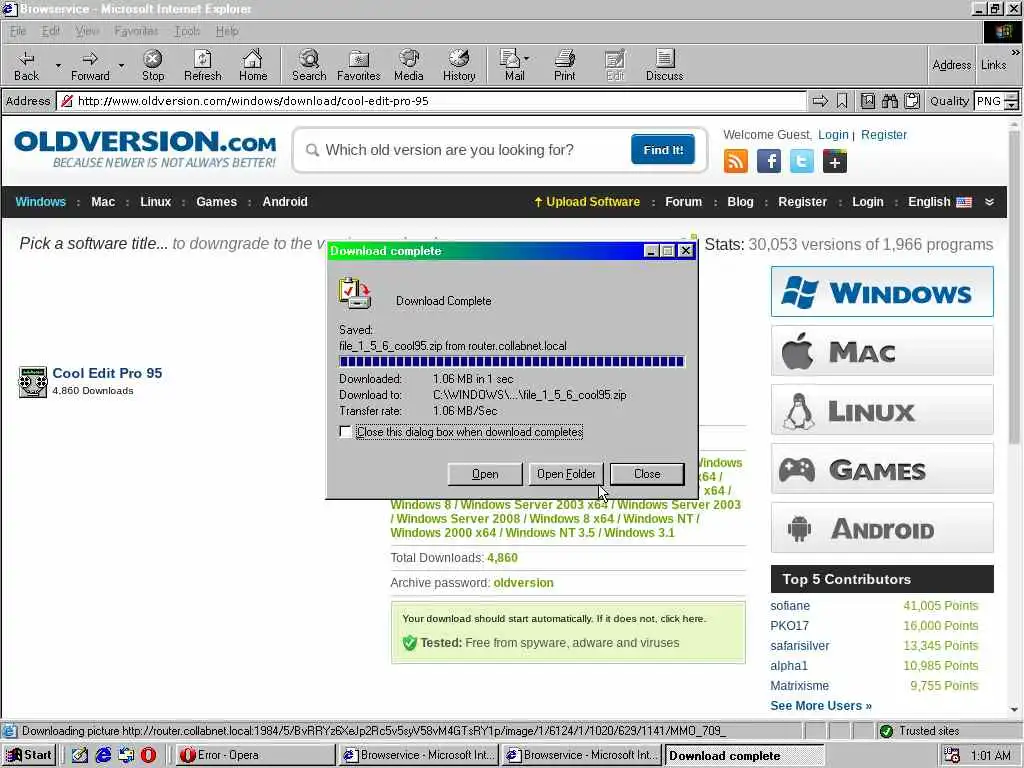Screen dimensions: 1024x768
Task: Print the page using the Print icon
Action: tap(565, 66)
